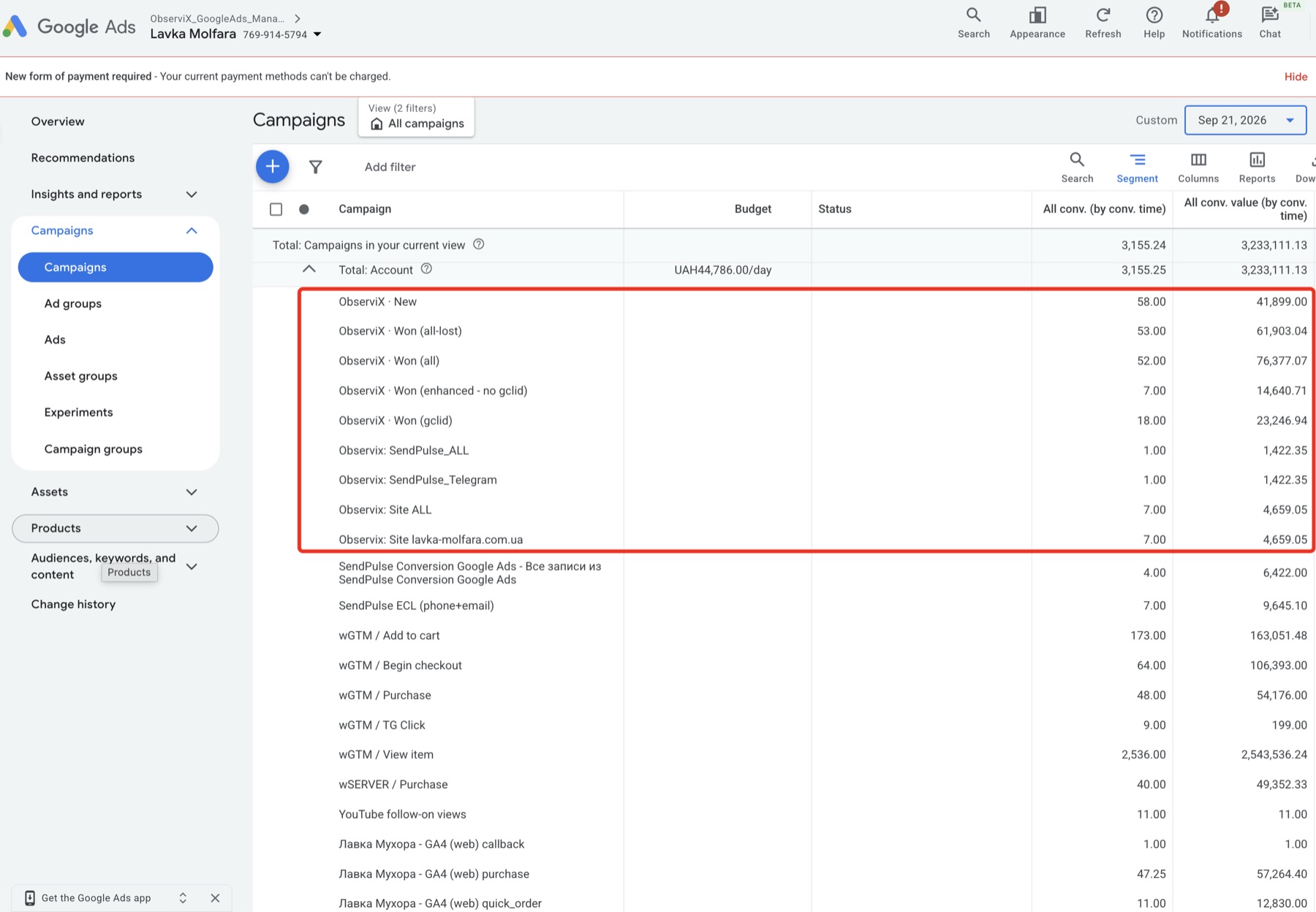Hide the payment required notice
Image resolution: width=1316 pixels, height=912 pixels.
tap(1296, 77)
